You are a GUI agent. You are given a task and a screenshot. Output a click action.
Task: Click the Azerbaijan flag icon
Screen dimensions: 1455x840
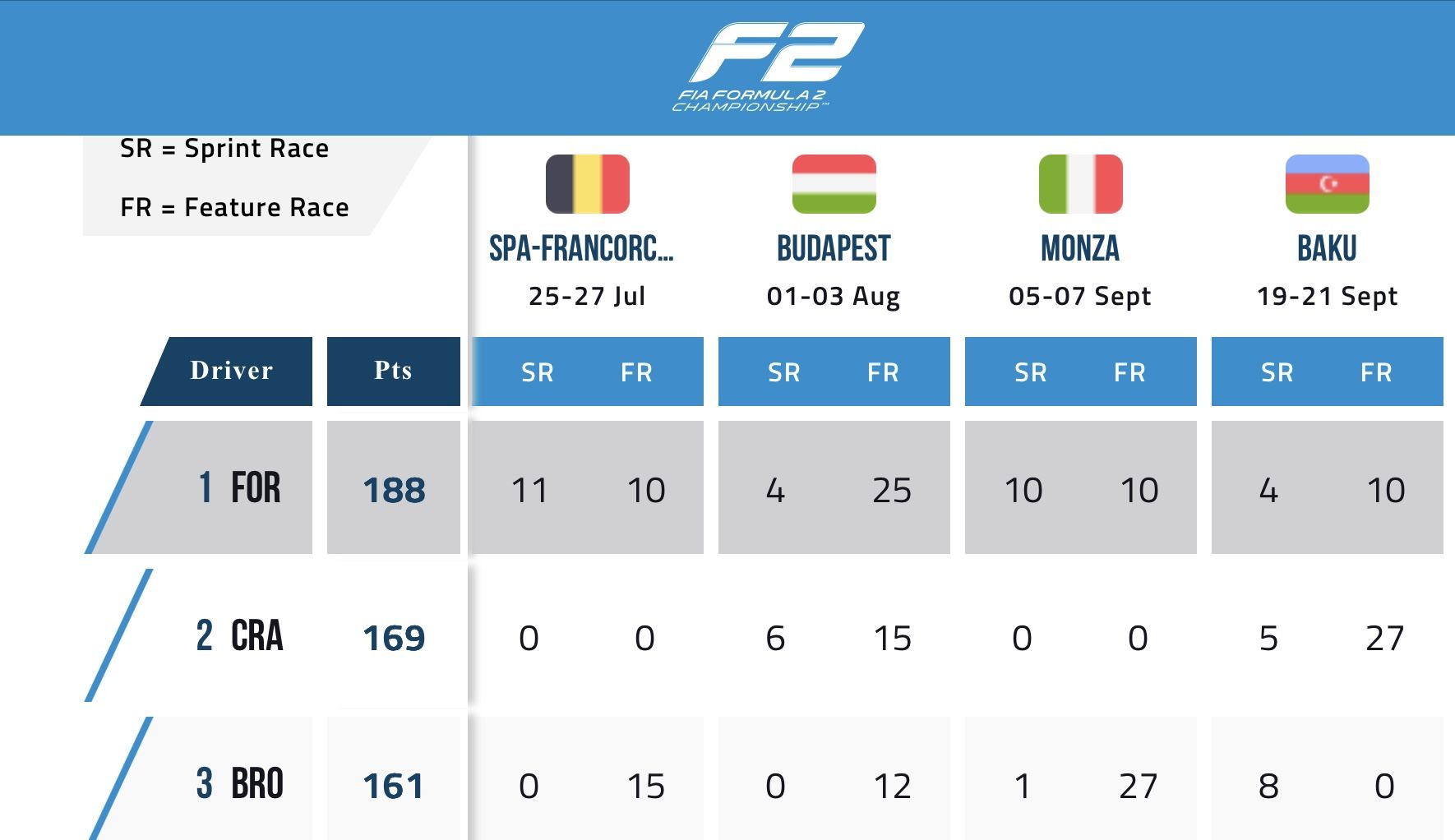[x=1327, y=184]
